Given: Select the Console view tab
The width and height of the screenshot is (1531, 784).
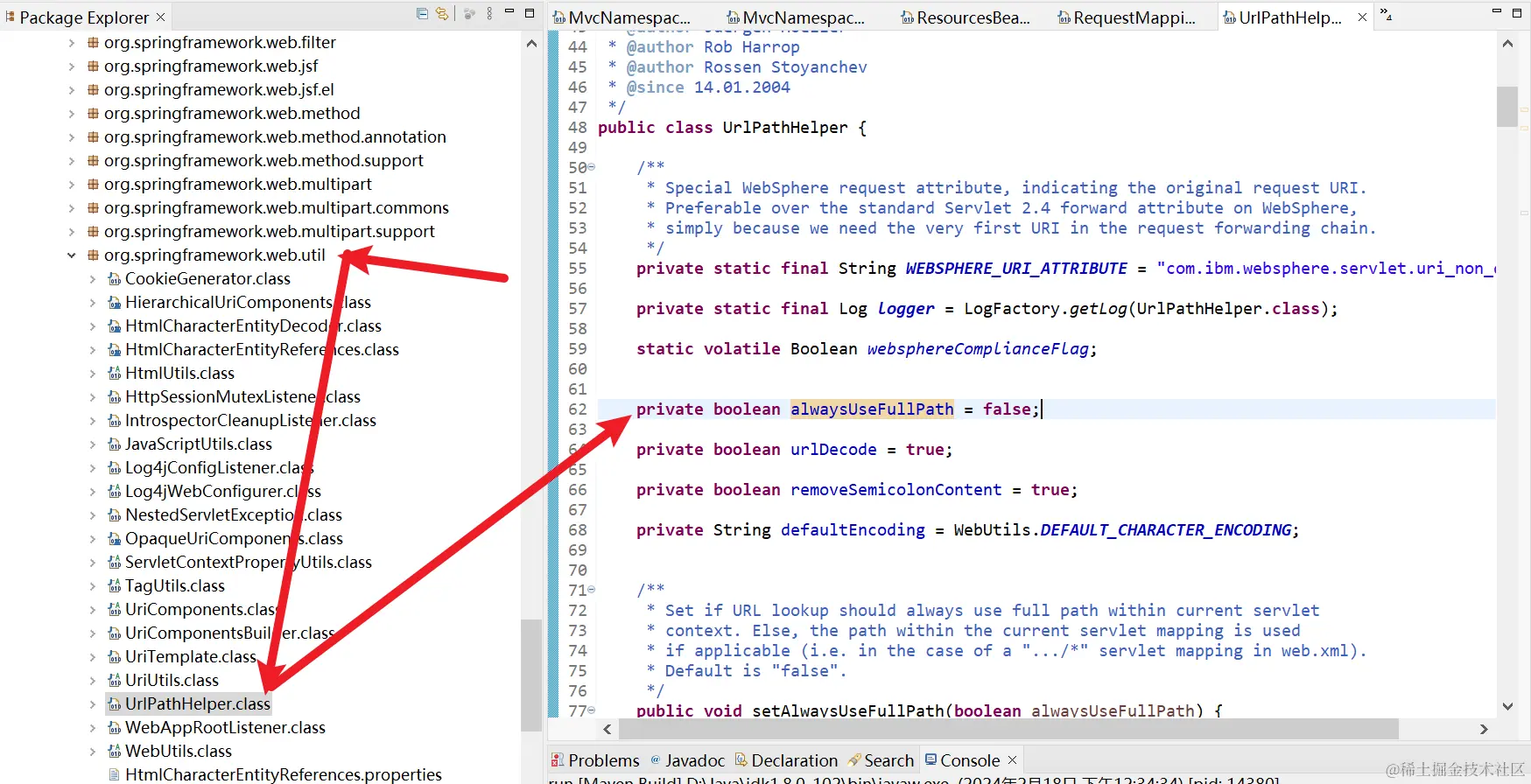Looking at the screenshot, I should [962, 760].
